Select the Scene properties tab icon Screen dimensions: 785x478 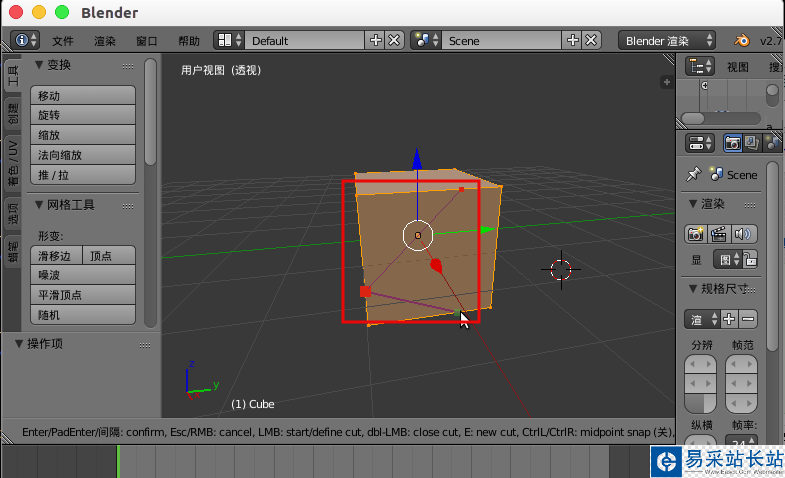(x=772, y=143)
